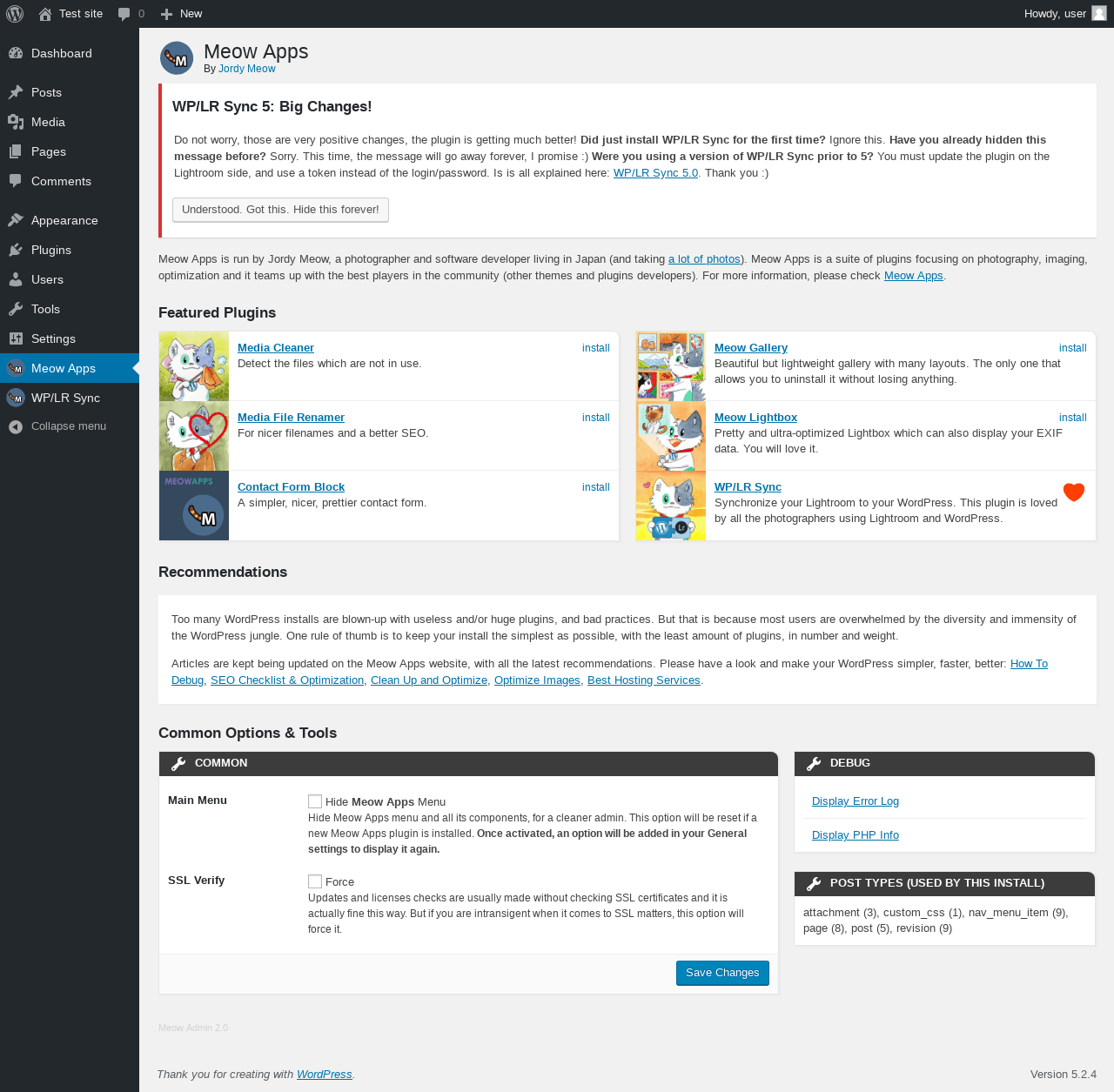Click the plus icon next to New
The width and height of the screenshot is (1114, 1092).
tap(167, 14)
